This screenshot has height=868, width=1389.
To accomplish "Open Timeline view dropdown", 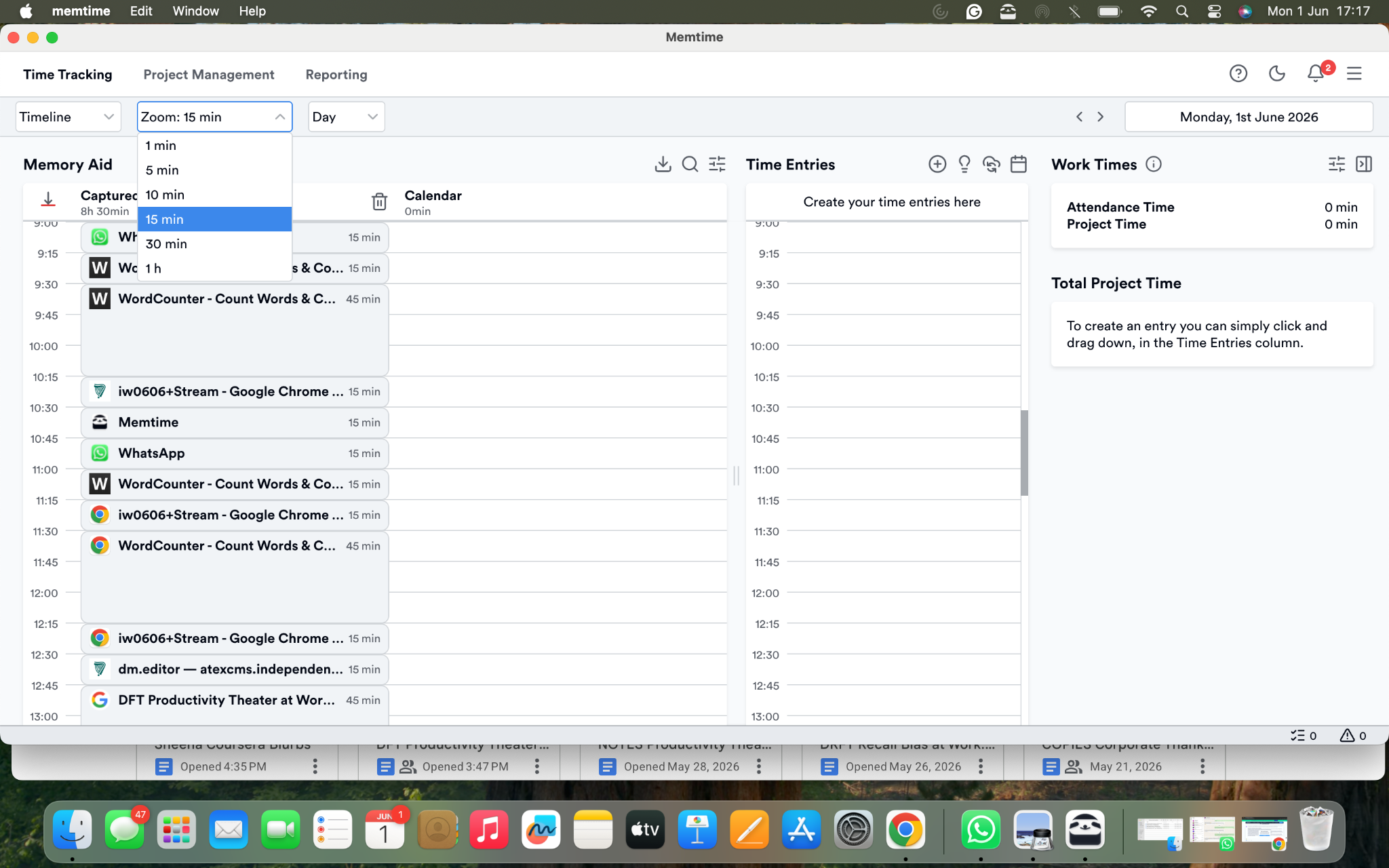I will [68, 117].
